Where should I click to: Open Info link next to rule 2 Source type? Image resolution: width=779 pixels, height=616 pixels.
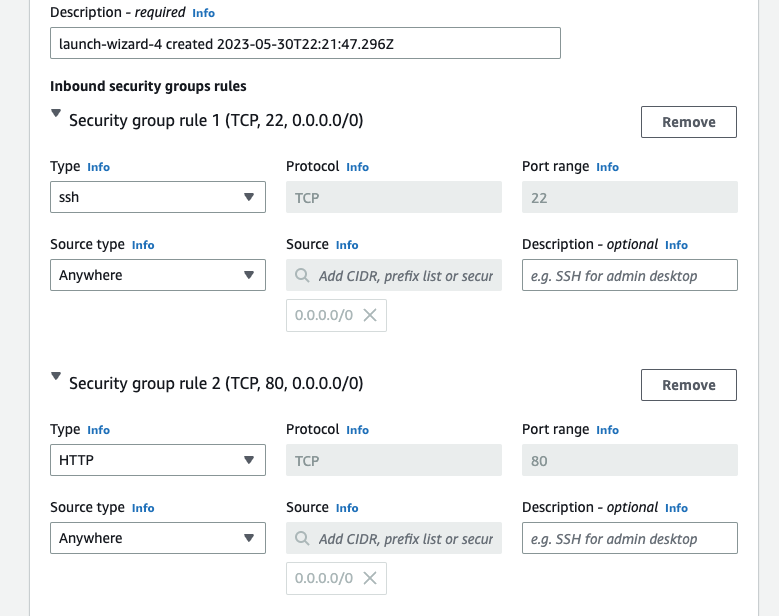coord(143,508)
